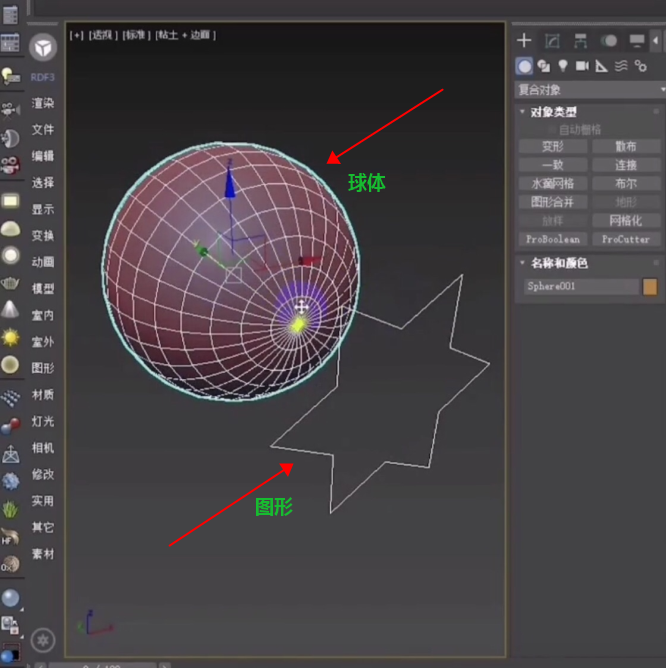The image size is (666, 668).
Task: Select the Space Warps wavy lines icon
Action: pos(621,66)
